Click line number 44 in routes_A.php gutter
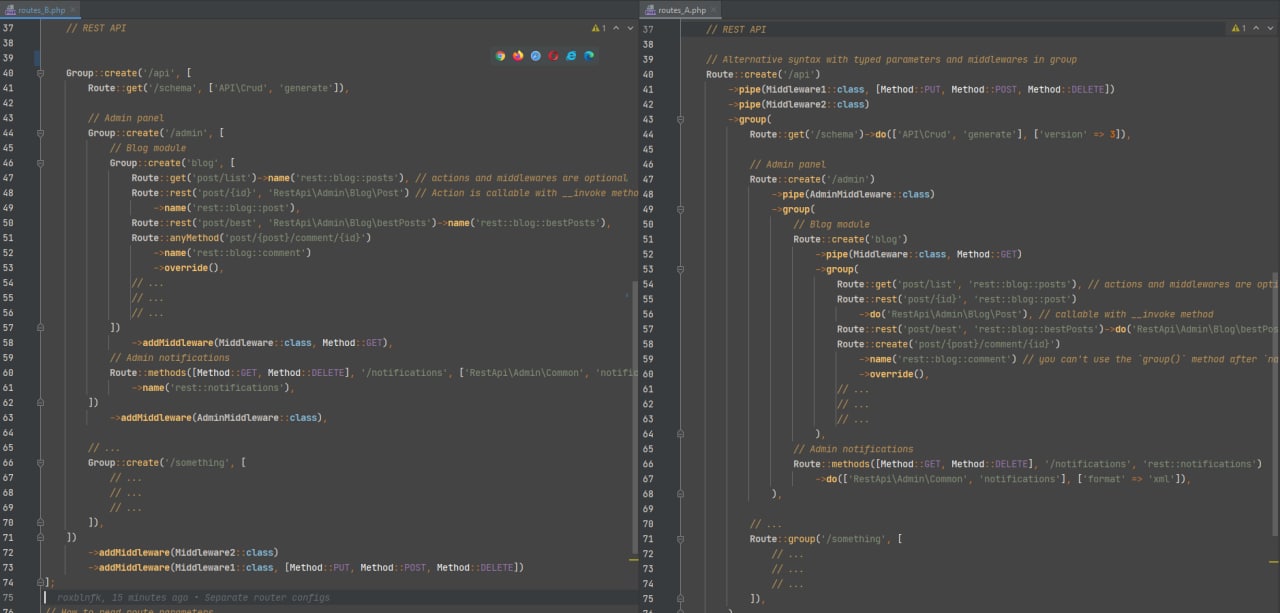The height and width of the screenshot is (613, 1280). (648, 134)
